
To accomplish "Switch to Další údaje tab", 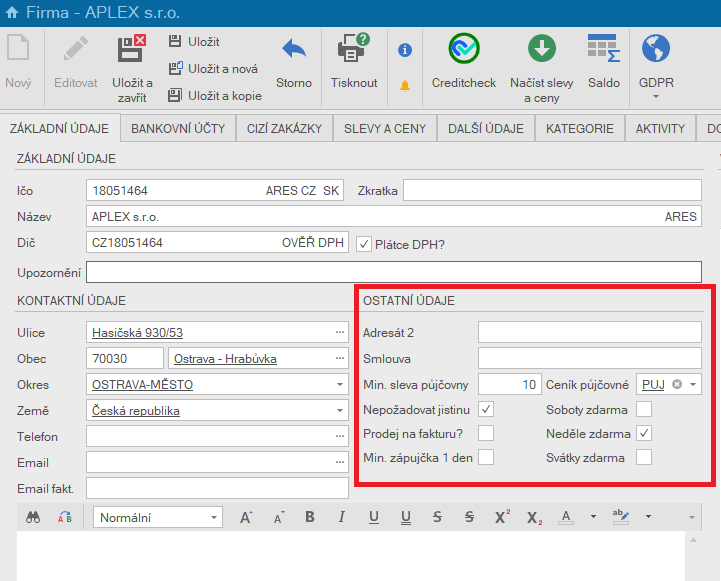I will coord(486,128).
